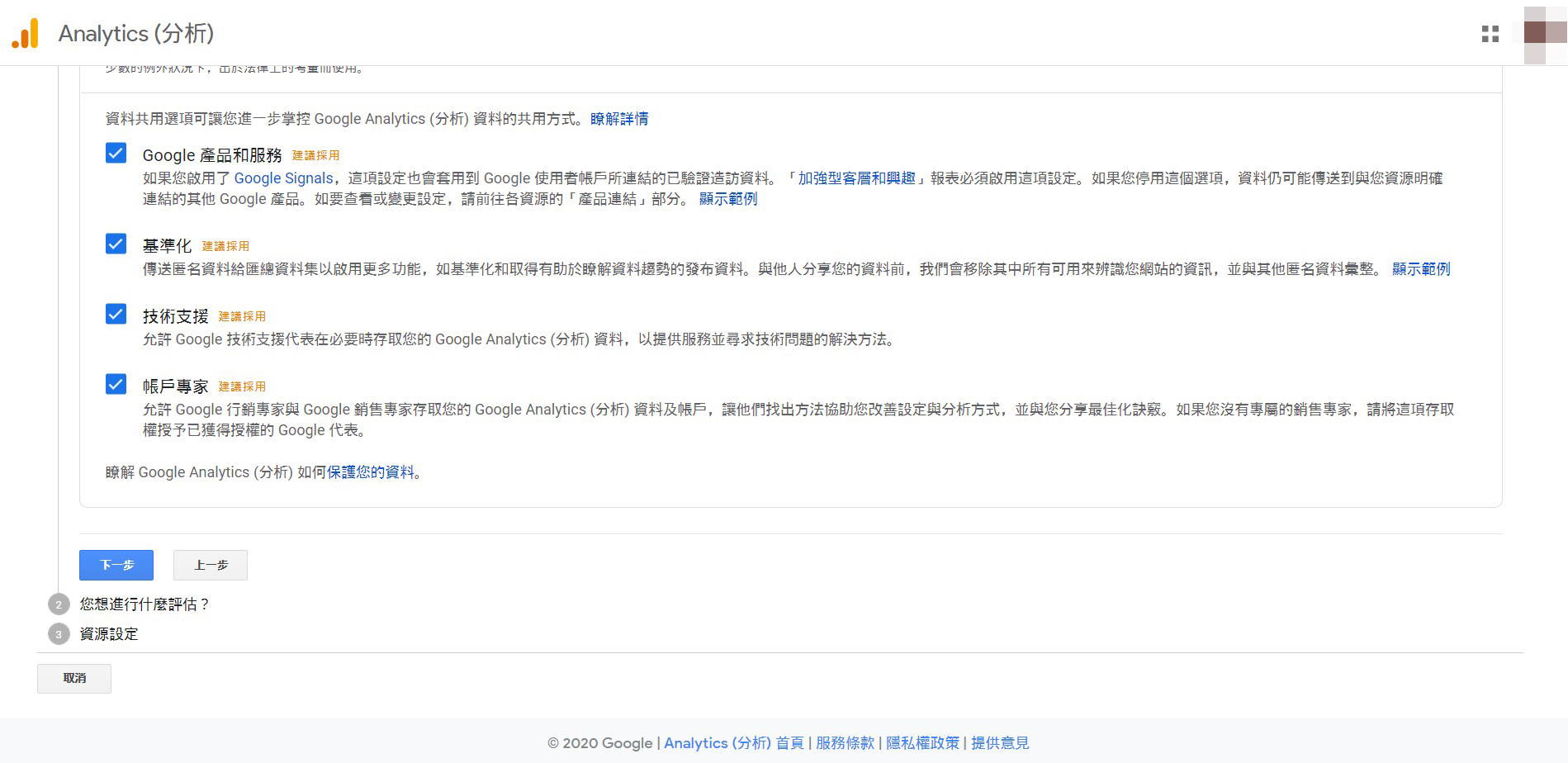Click the user account avatar
Viewport: 1568px width, 763px height.
(x=1544, y=33)
